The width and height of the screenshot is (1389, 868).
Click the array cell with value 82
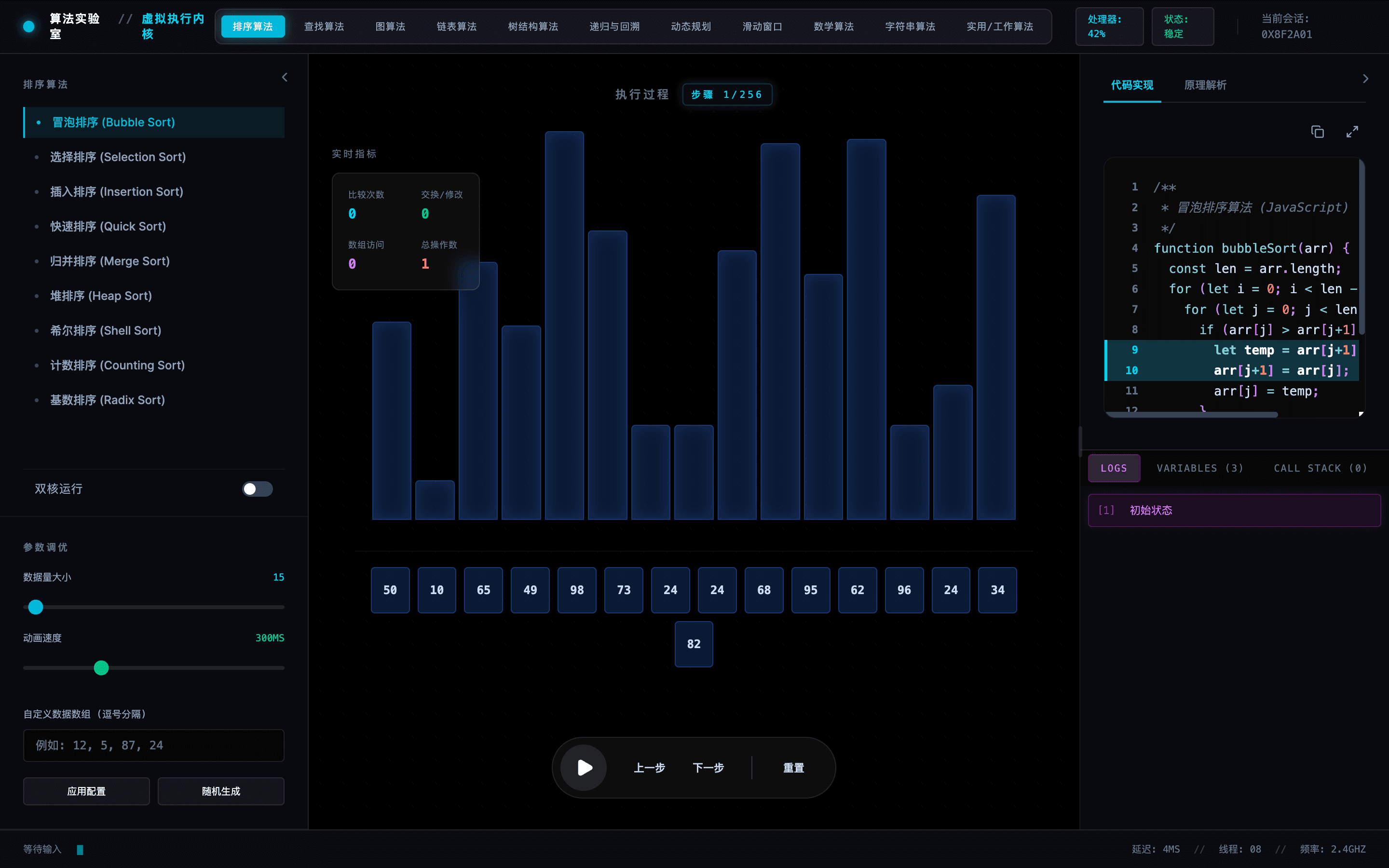click(694, 644)
